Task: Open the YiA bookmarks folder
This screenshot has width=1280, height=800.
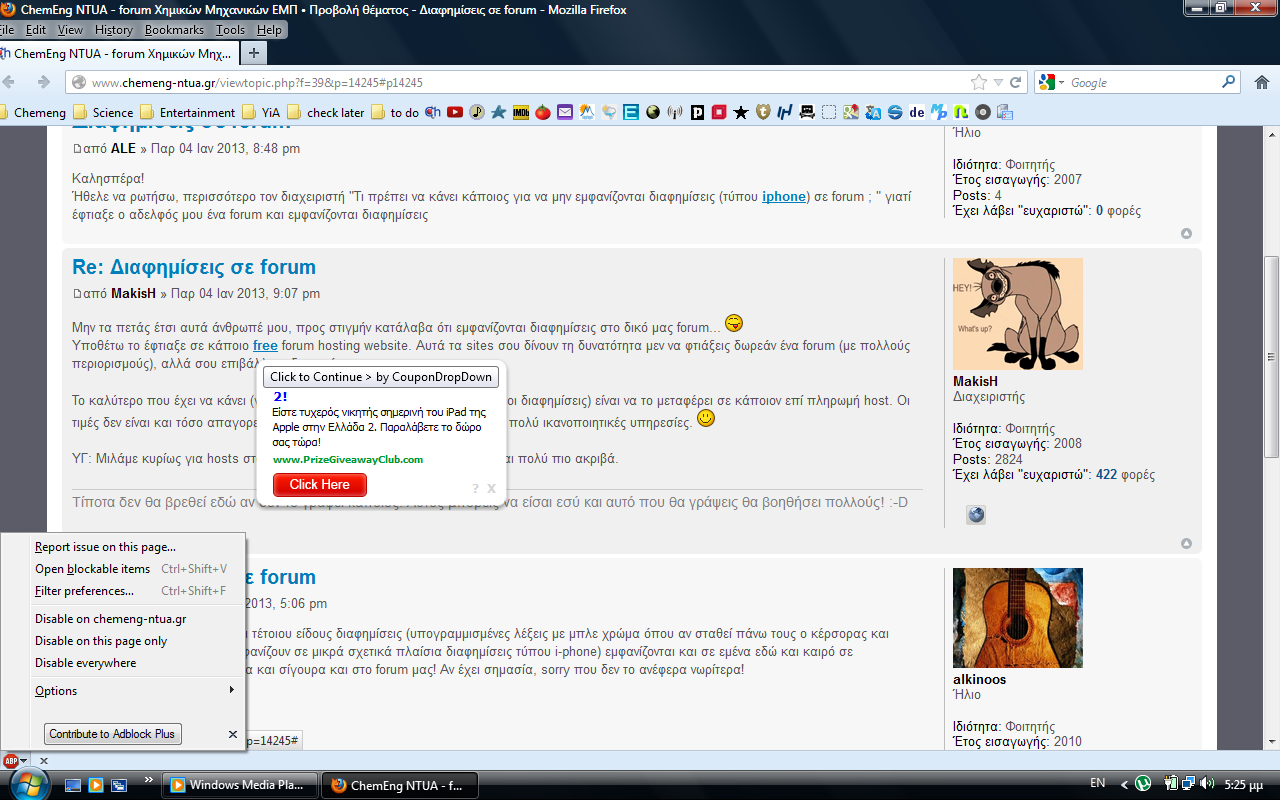Action: tap(262, 112)
